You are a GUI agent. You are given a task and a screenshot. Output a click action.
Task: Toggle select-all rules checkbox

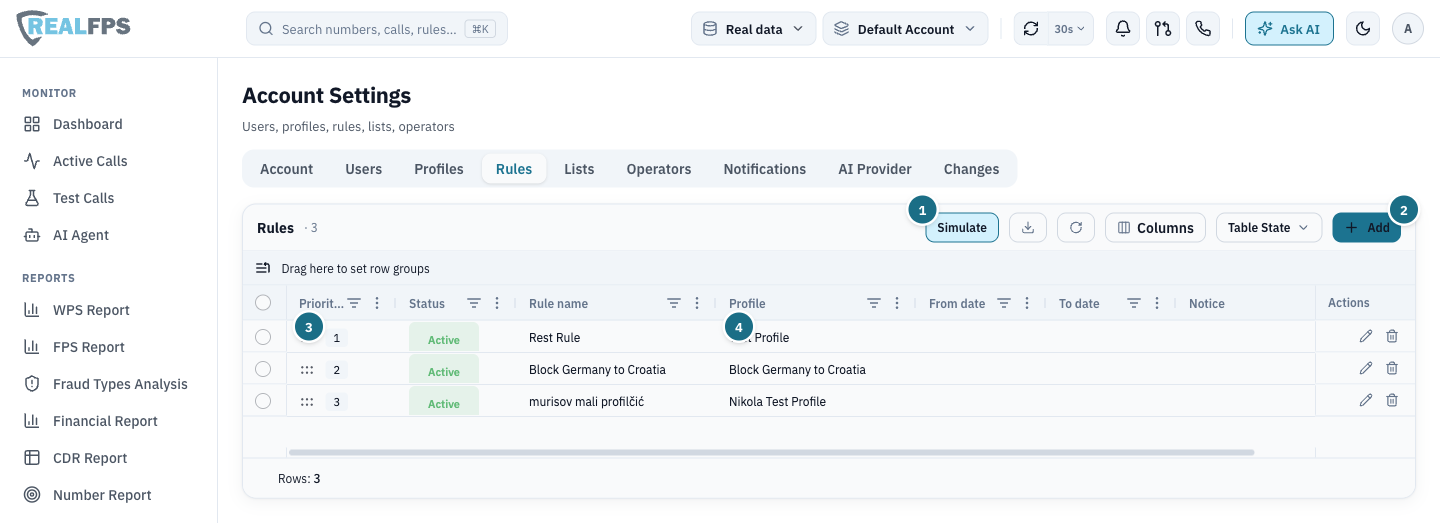click(263, 302)
